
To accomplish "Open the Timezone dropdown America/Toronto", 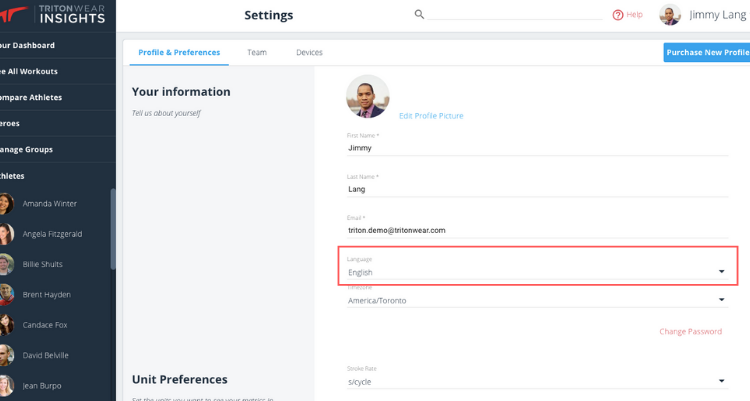I will coord(537,300).
